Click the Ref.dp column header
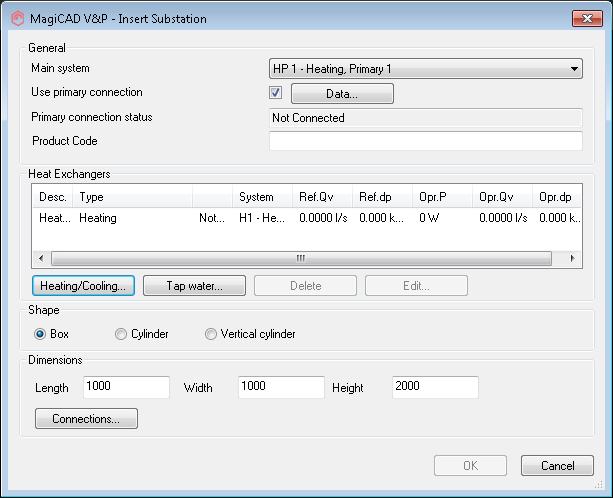Viewport: 613px width, 498px height. tap(382, 197)
